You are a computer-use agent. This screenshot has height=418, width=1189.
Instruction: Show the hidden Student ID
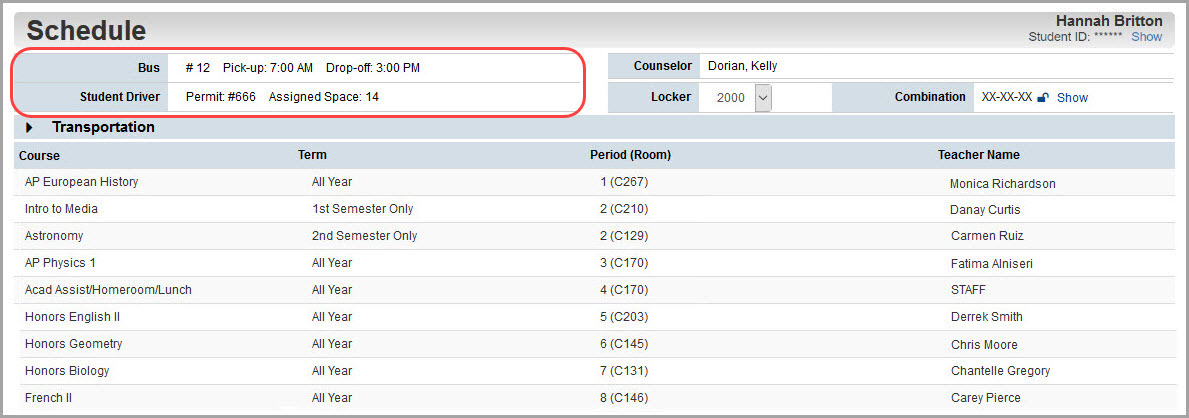pos(1147,36)
